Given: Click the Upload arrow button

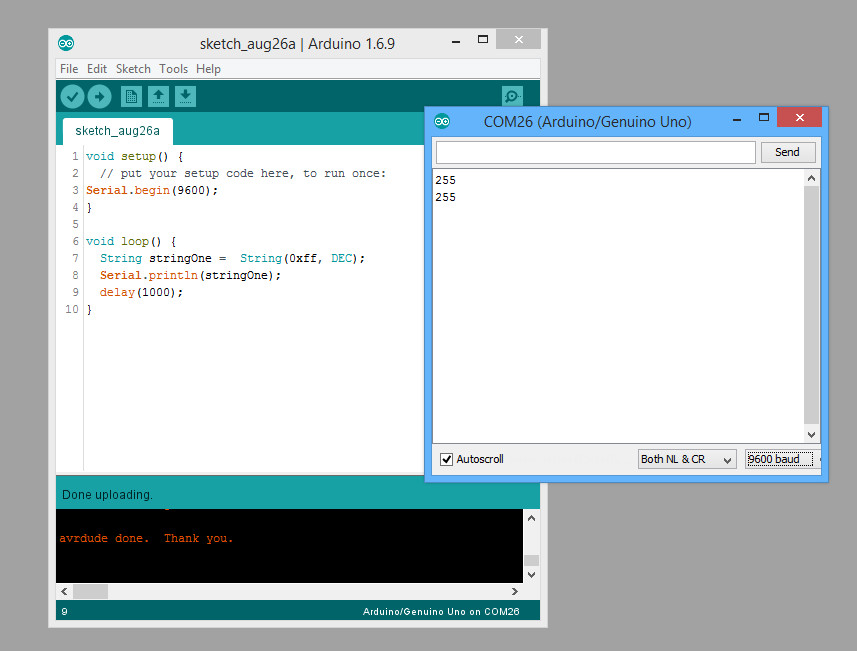Looking at the screenshot, I should point(99,97).
